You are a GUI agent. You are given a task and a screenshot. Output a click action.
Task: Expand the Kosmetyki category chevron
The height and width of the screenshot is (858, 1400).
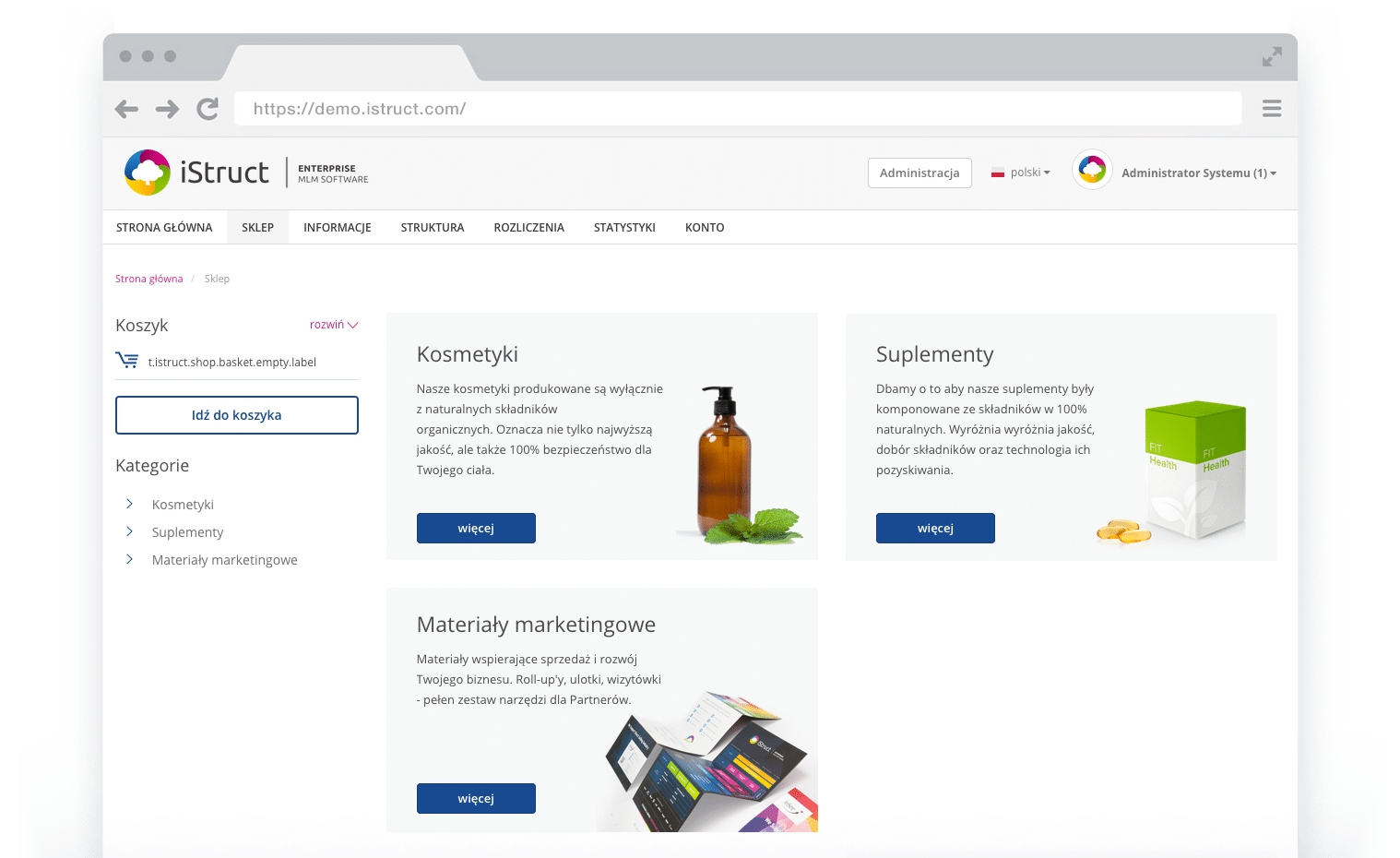[130, 504]
